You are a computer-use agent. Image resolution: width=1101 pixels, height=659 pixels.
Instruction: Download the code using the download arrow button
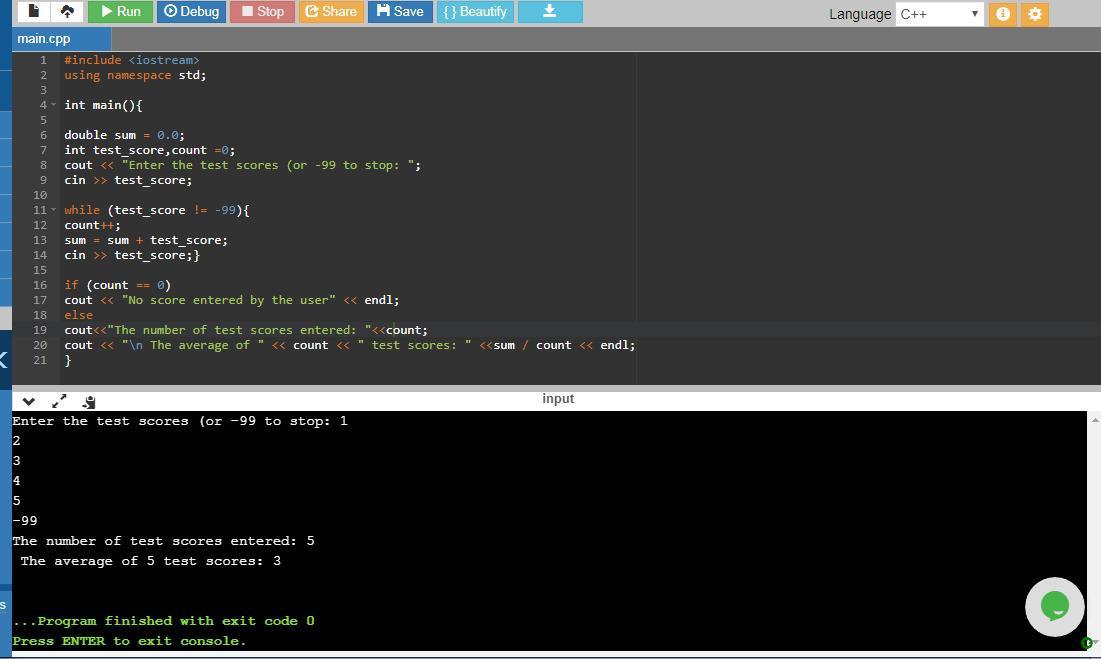coord(549,12)
